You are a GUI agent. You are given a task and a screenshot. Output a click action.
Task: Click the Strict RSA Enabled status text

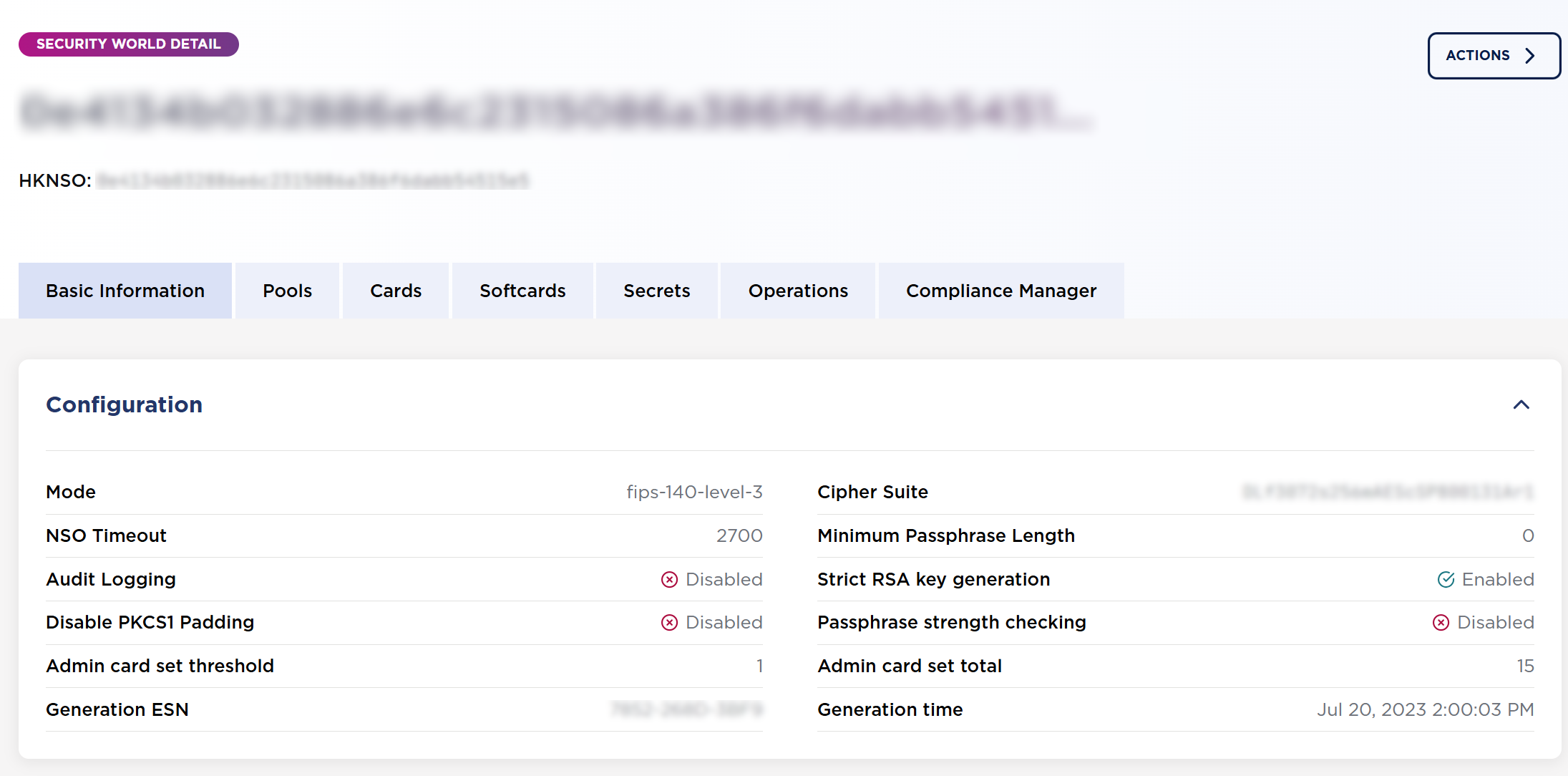tap(1498, 579)
